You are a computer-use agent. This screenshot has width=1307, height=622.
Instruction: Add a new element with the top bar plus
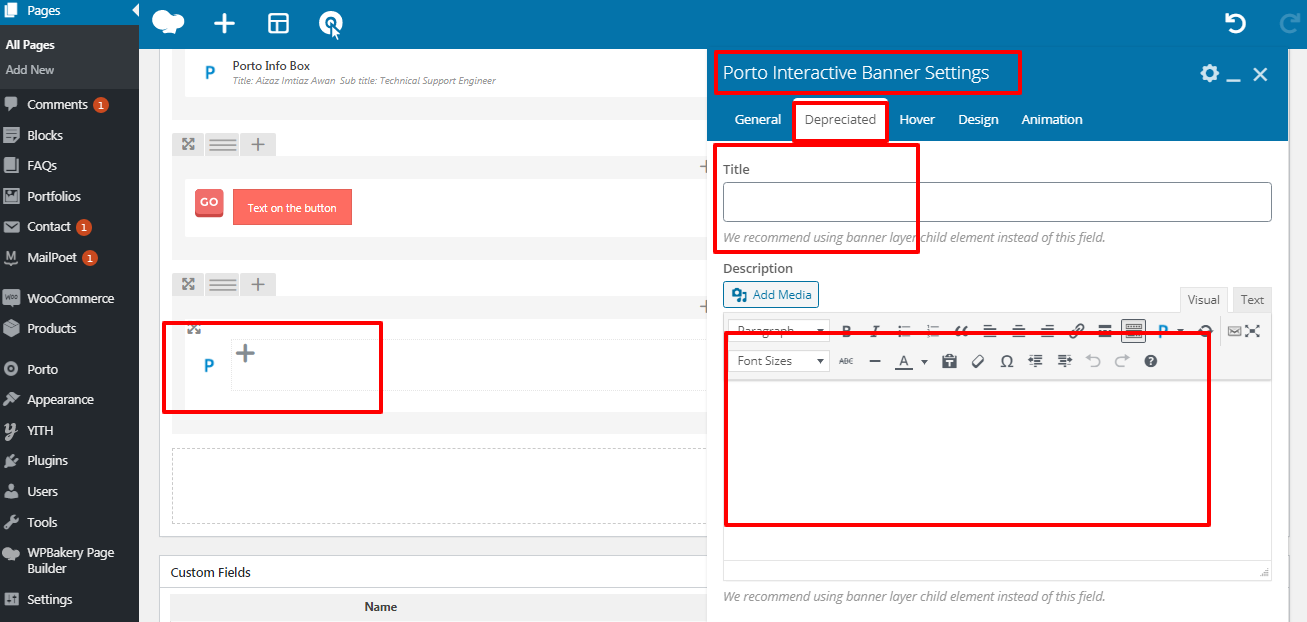[225, 24]
